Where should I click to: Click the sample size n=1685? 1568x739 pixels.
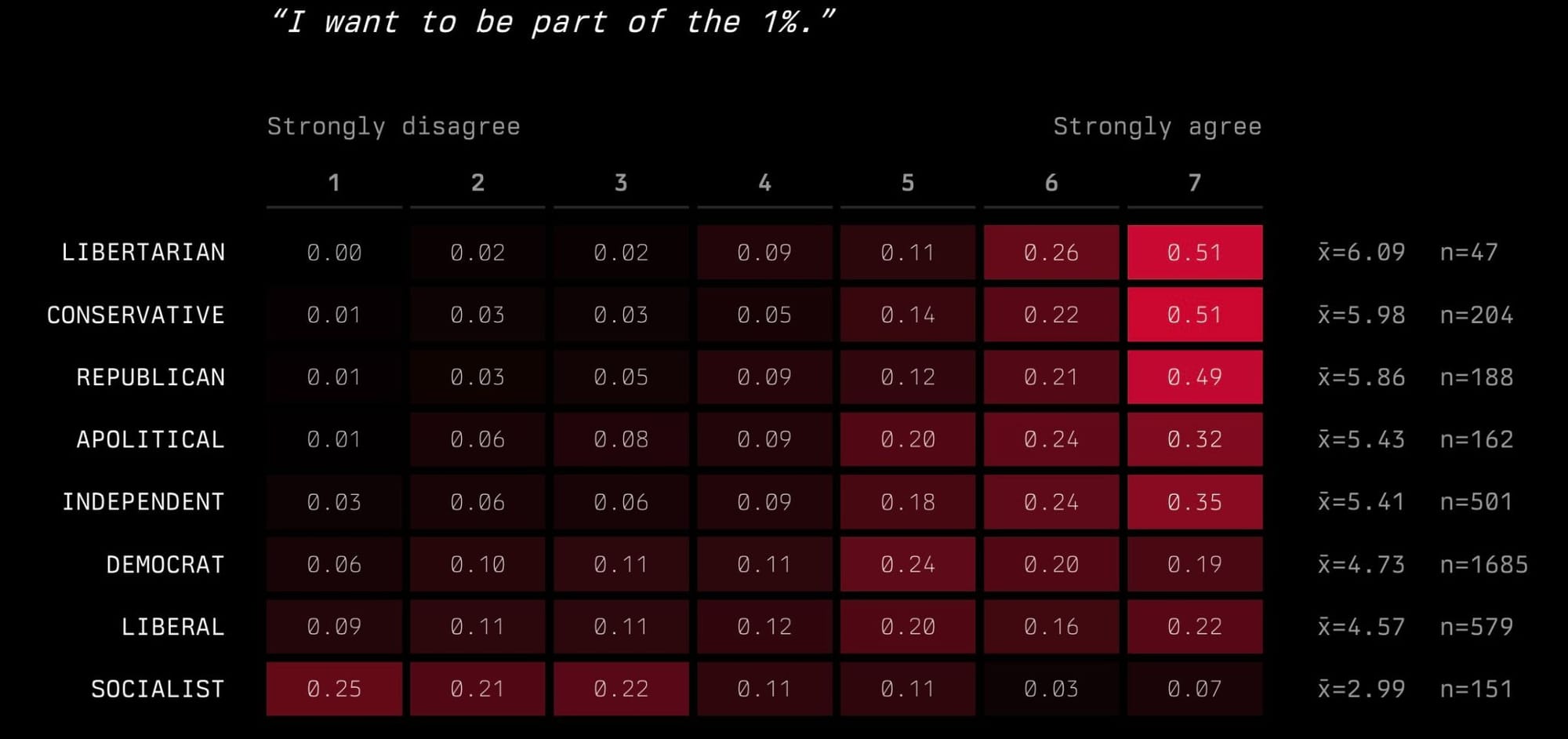pyautogui.click(x=1484, y=564)
